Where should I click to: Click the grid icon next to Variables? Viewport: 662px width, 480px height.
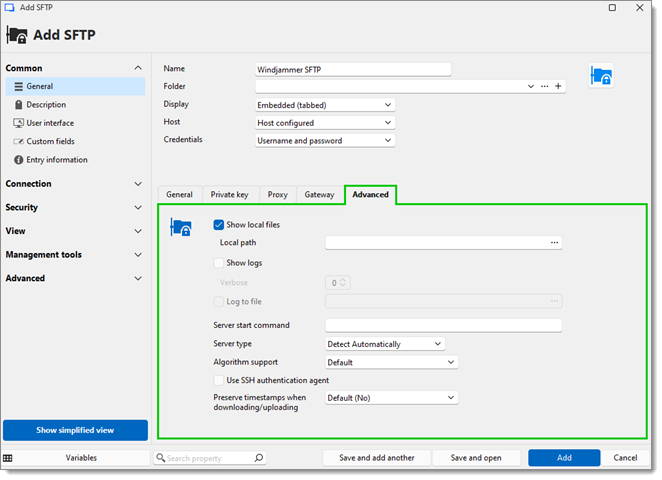[x=8, y=458]
